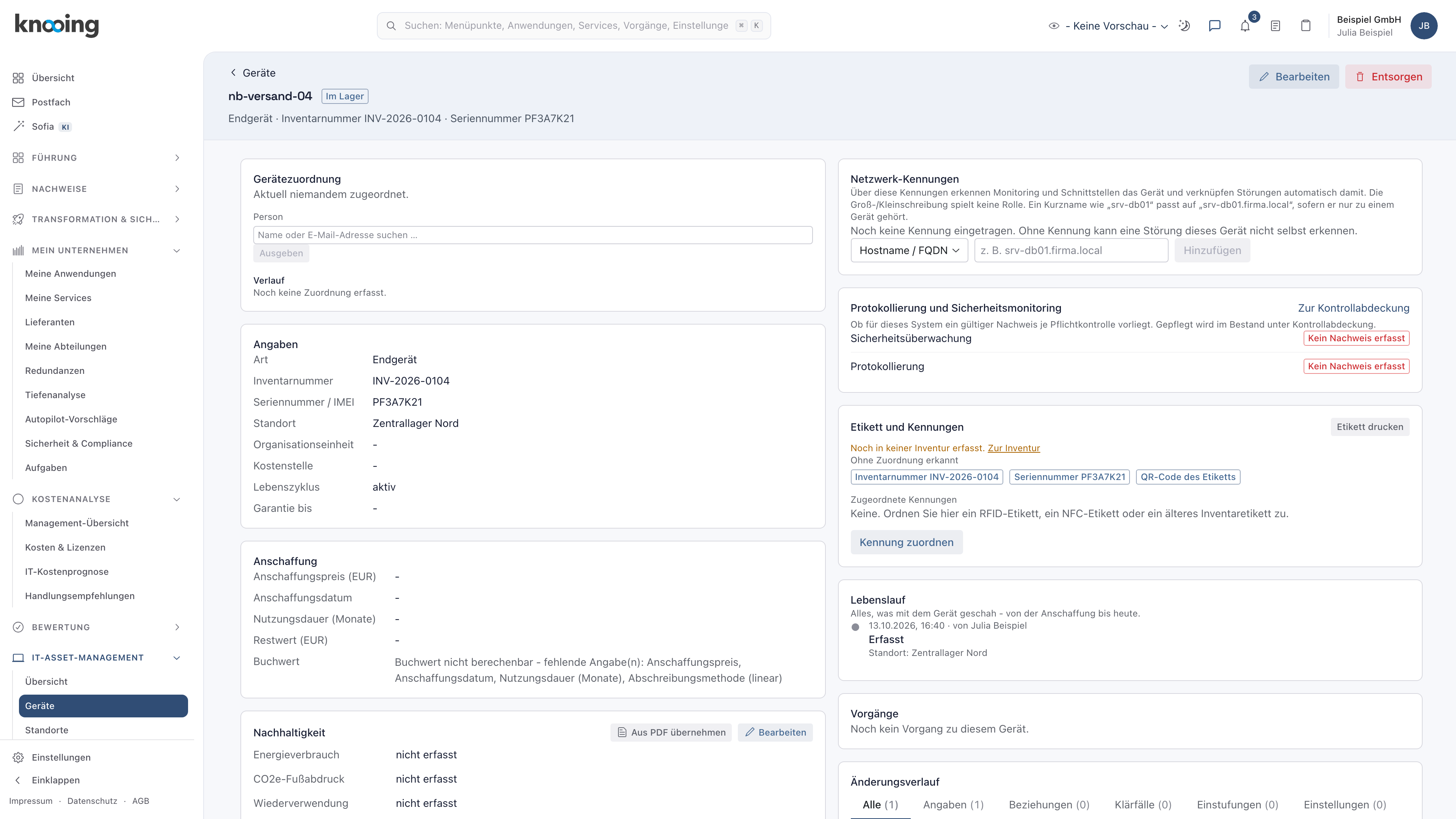Open Sofia KI assistant
The height and width of the screenshot is (819, 1456).
click(x=43, y=127)
